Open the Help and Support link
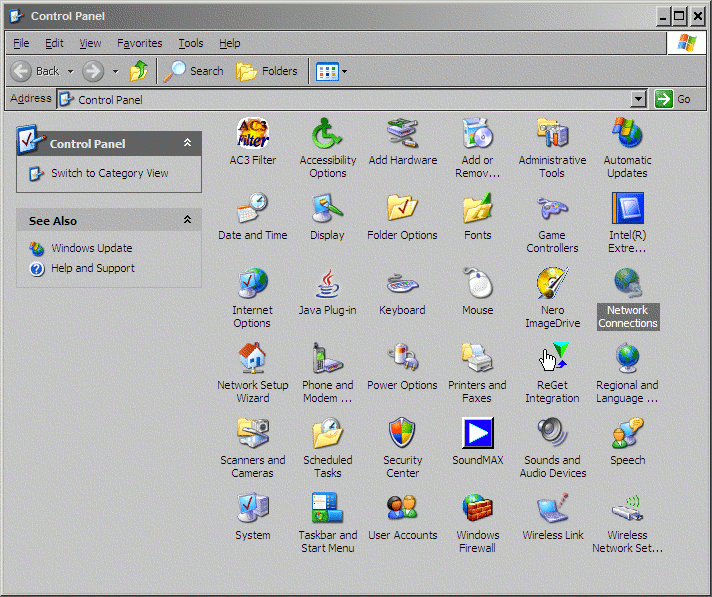 pos(93,268)
